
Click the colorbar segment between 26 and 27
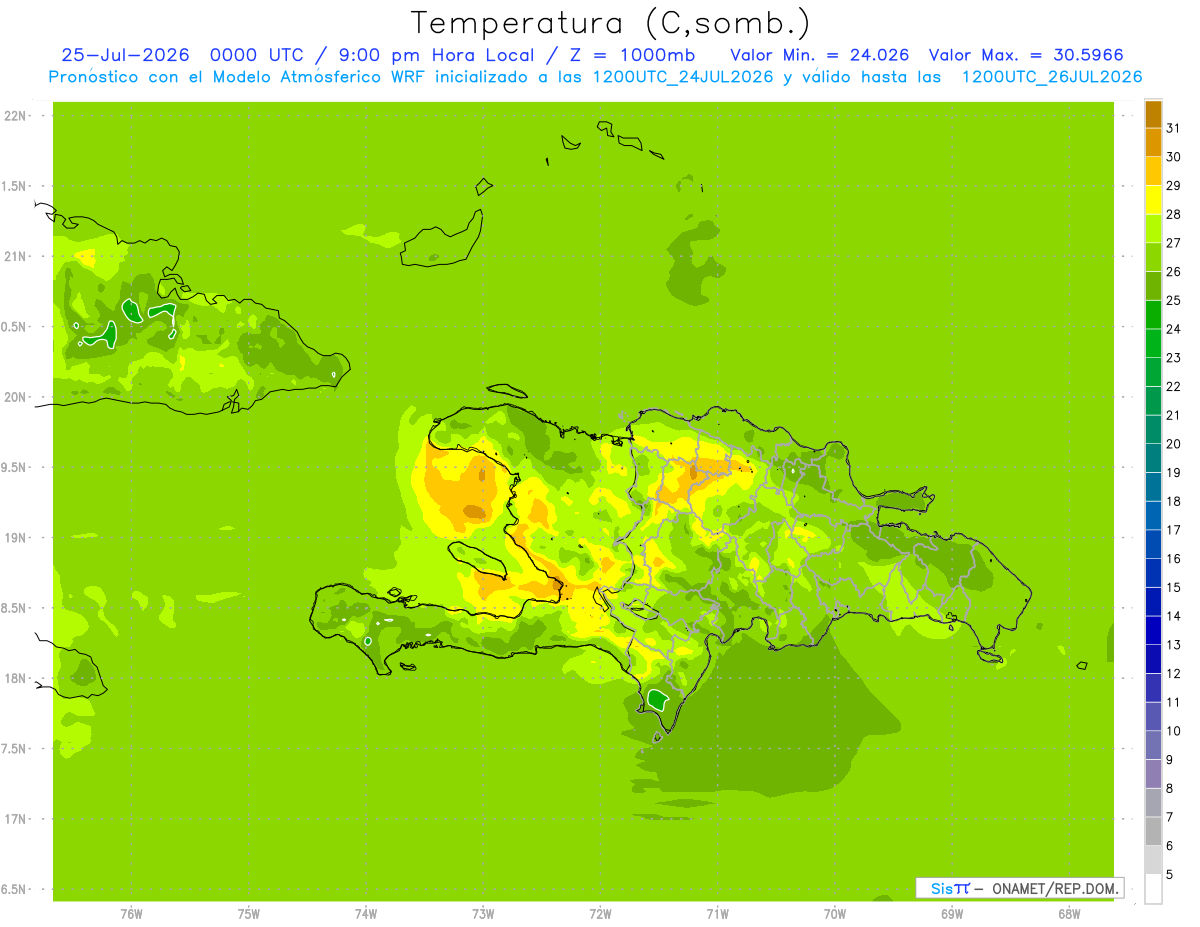(x=1153, y=257)
